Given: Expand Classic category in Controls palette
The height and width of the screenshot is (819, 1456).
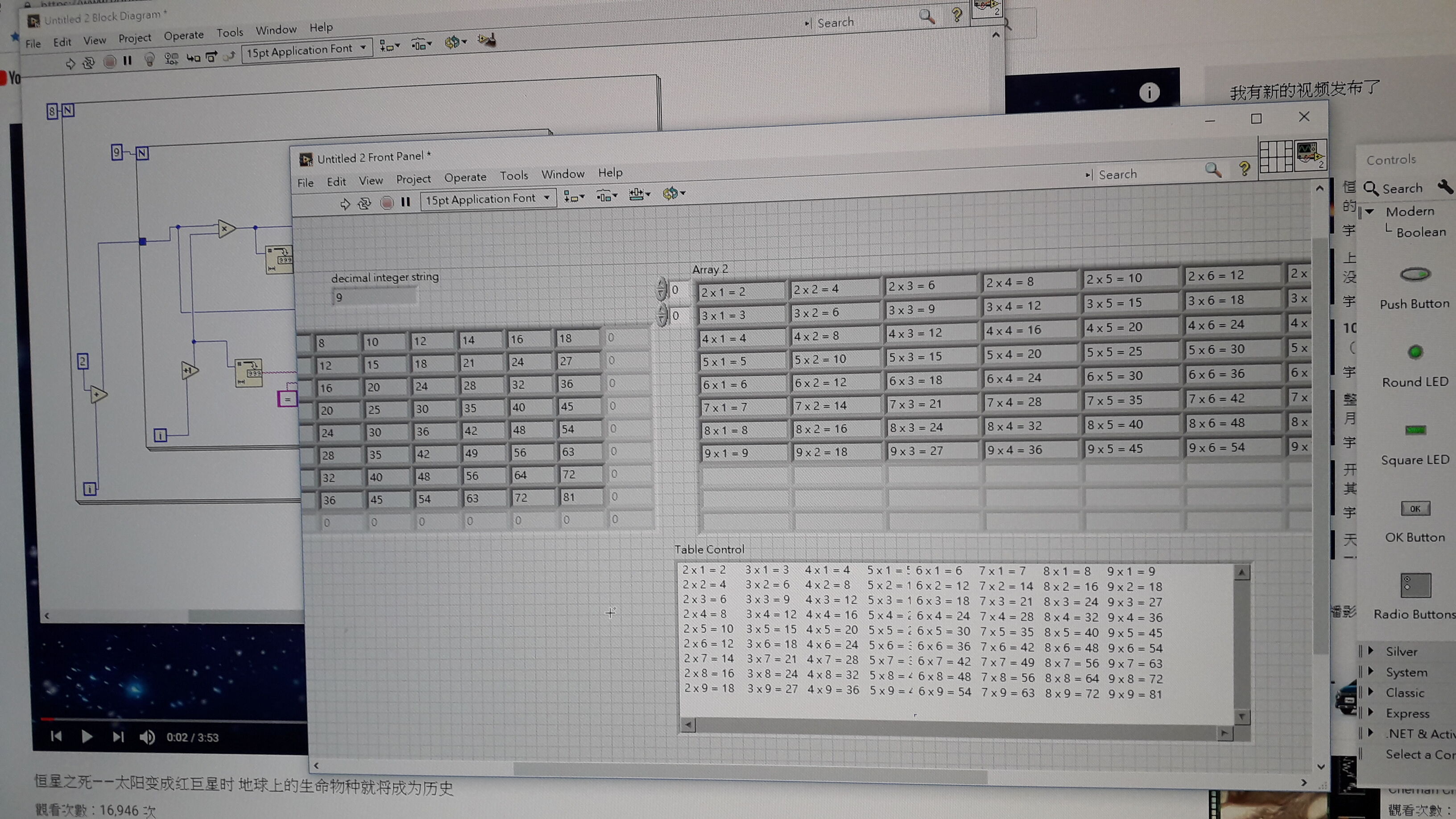Looking at the screenshot, I should click(x=1371, y=692).
